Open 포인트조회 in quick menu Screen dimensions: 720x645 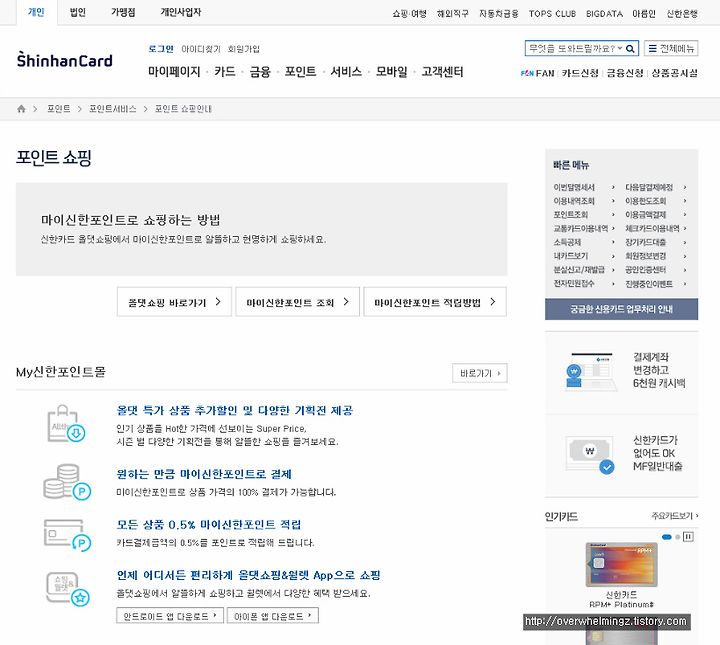571,215
